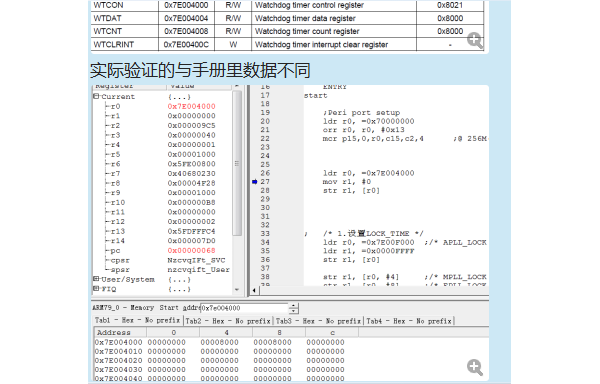This screenshot has height=384, width=600.
Task: Select the r13 register row
Action: point(161,231)
